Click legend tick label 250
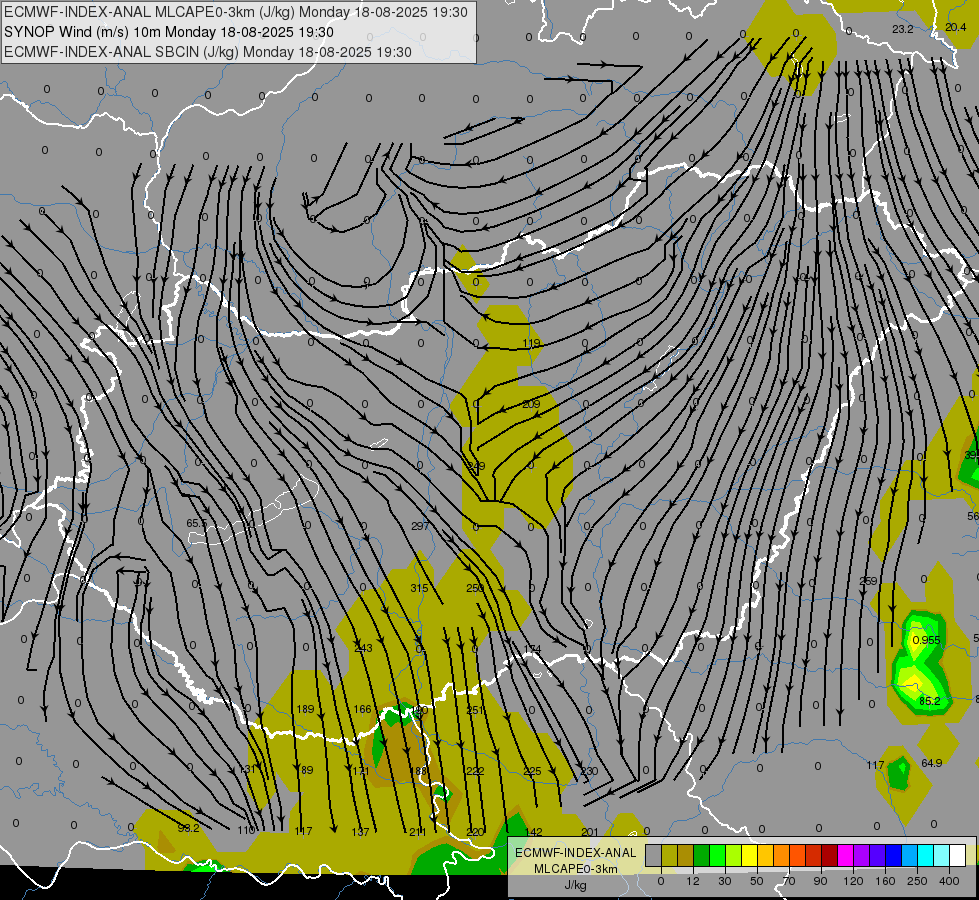Image resolution: width=979 pixels, height=900 pixels. point(917,881)
